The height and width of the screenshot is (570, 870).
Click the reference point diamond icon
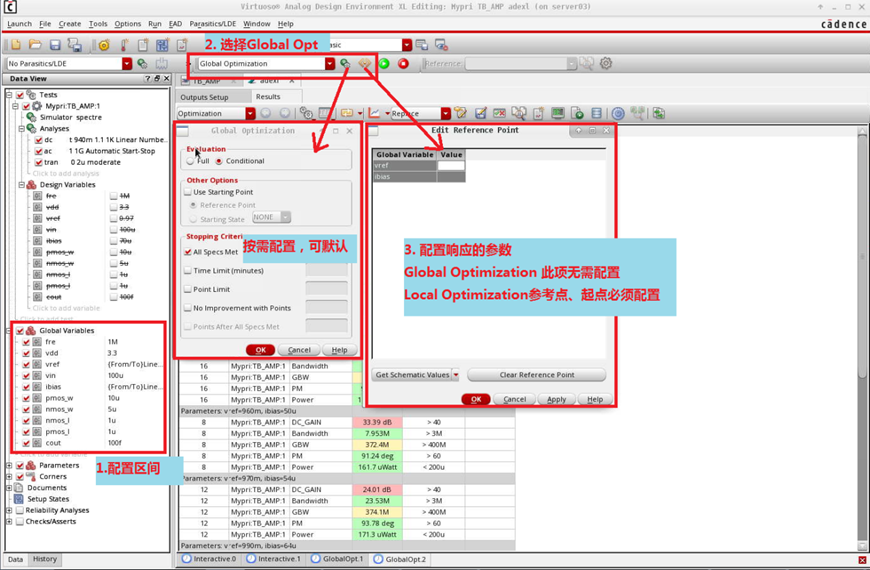(365, 63)
